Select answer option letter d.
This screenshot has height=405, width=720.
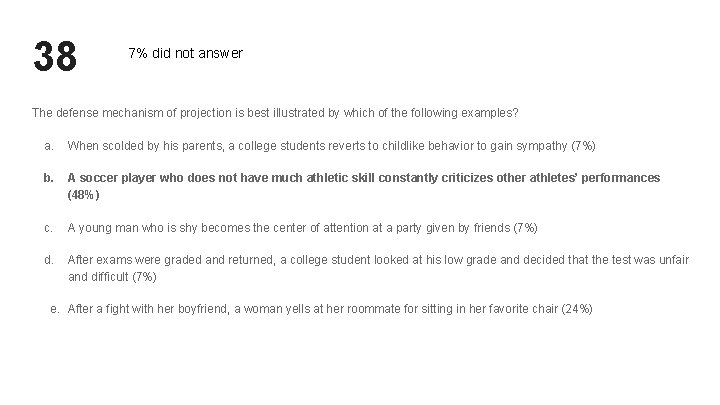(49, 260)
